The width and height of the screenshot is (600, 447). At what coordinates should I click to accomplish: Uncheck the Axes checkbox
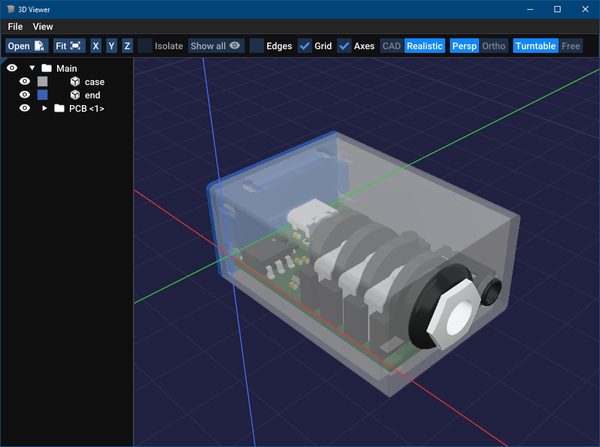[x=344, y=46]
